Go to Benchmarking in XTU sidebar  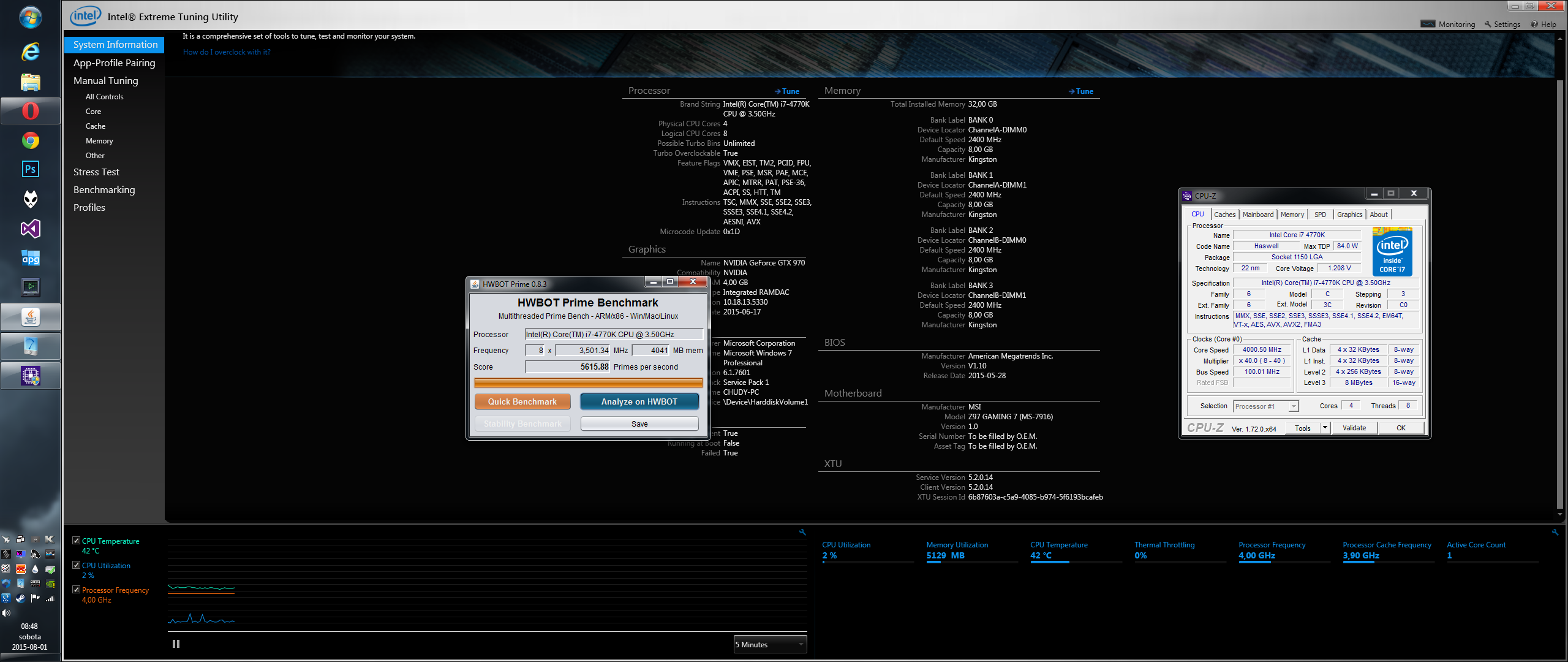tap(104, 190)
